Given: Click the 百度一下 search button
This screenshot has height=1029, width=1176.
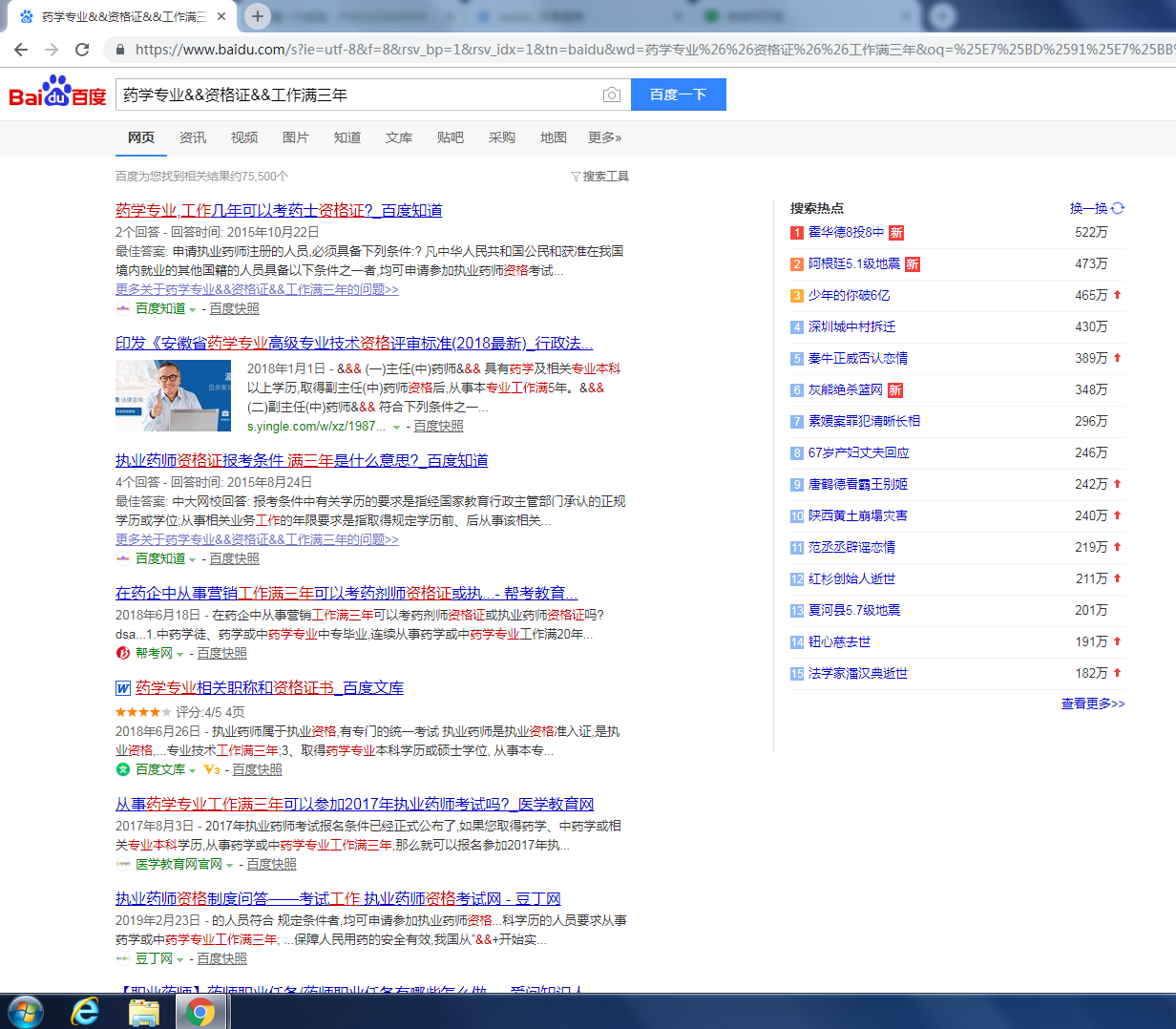Looking at the screenshot, I should [679, 94].
